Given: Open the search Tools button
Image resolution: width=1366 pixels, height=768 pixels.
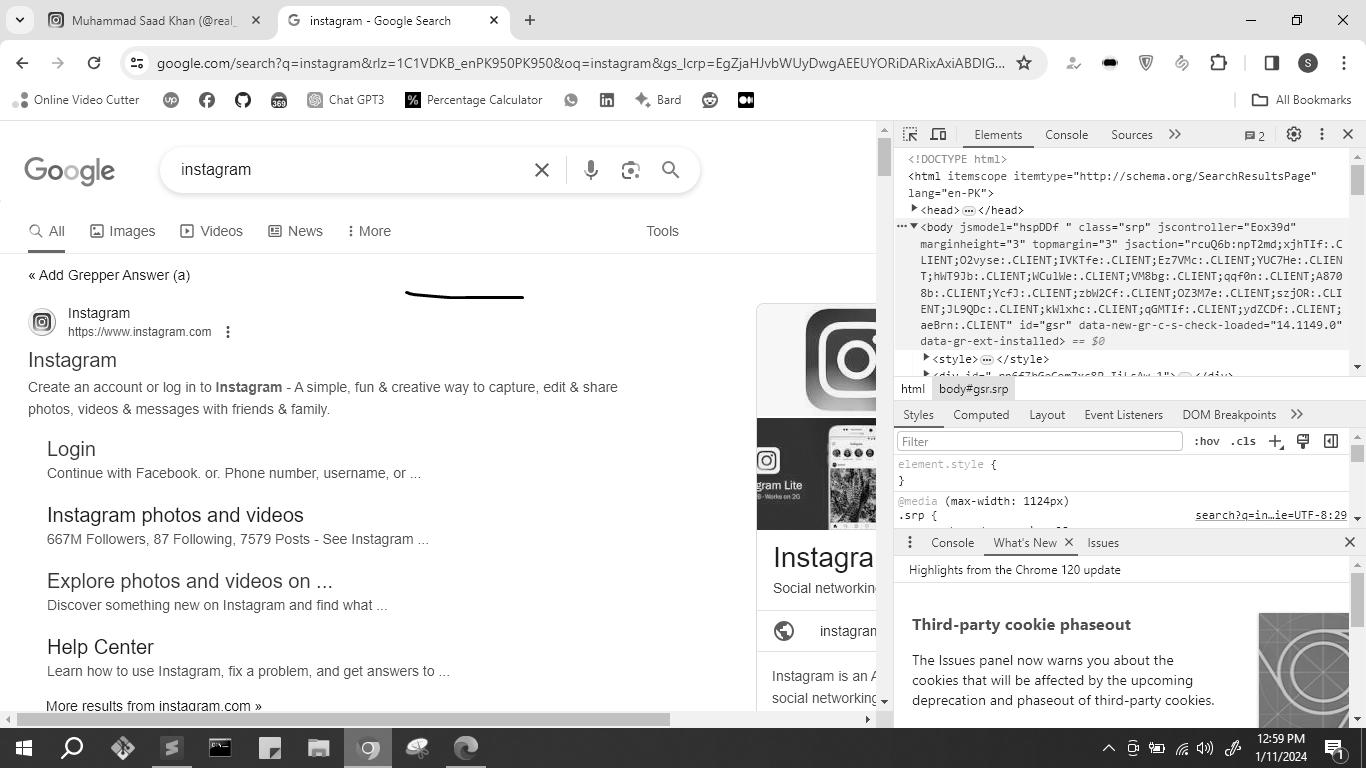Looking at the screenshot, I should pyautogui.click(x=662, y=231).
